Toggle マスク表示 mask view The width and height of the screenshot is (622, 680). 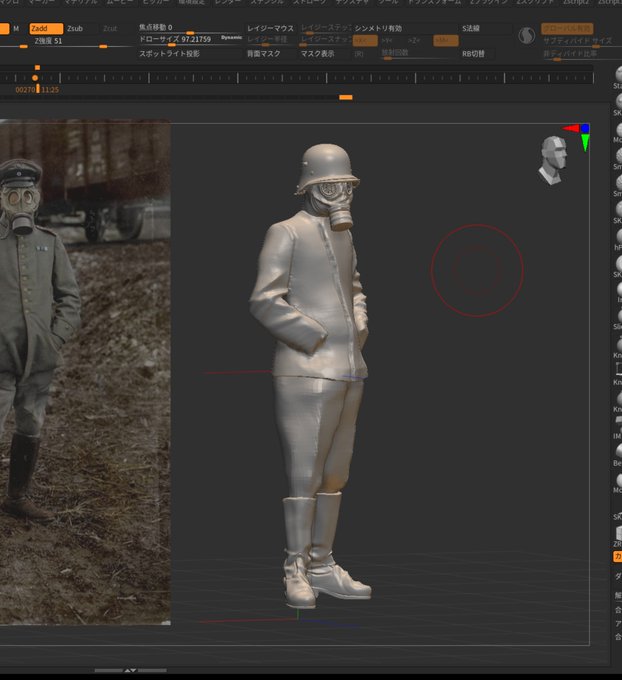(x=318, y=54)
